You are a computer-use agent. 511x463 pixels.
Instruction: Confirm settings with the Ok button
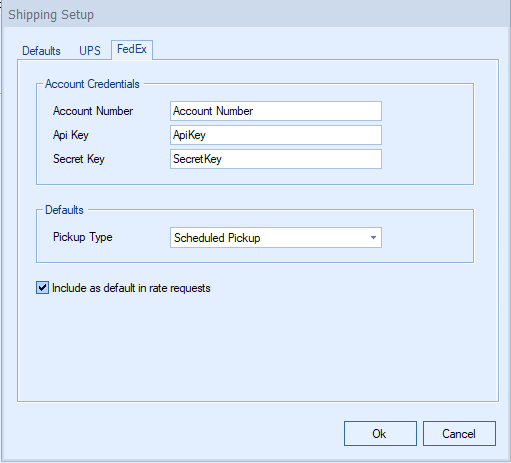(x=380, y=433)
